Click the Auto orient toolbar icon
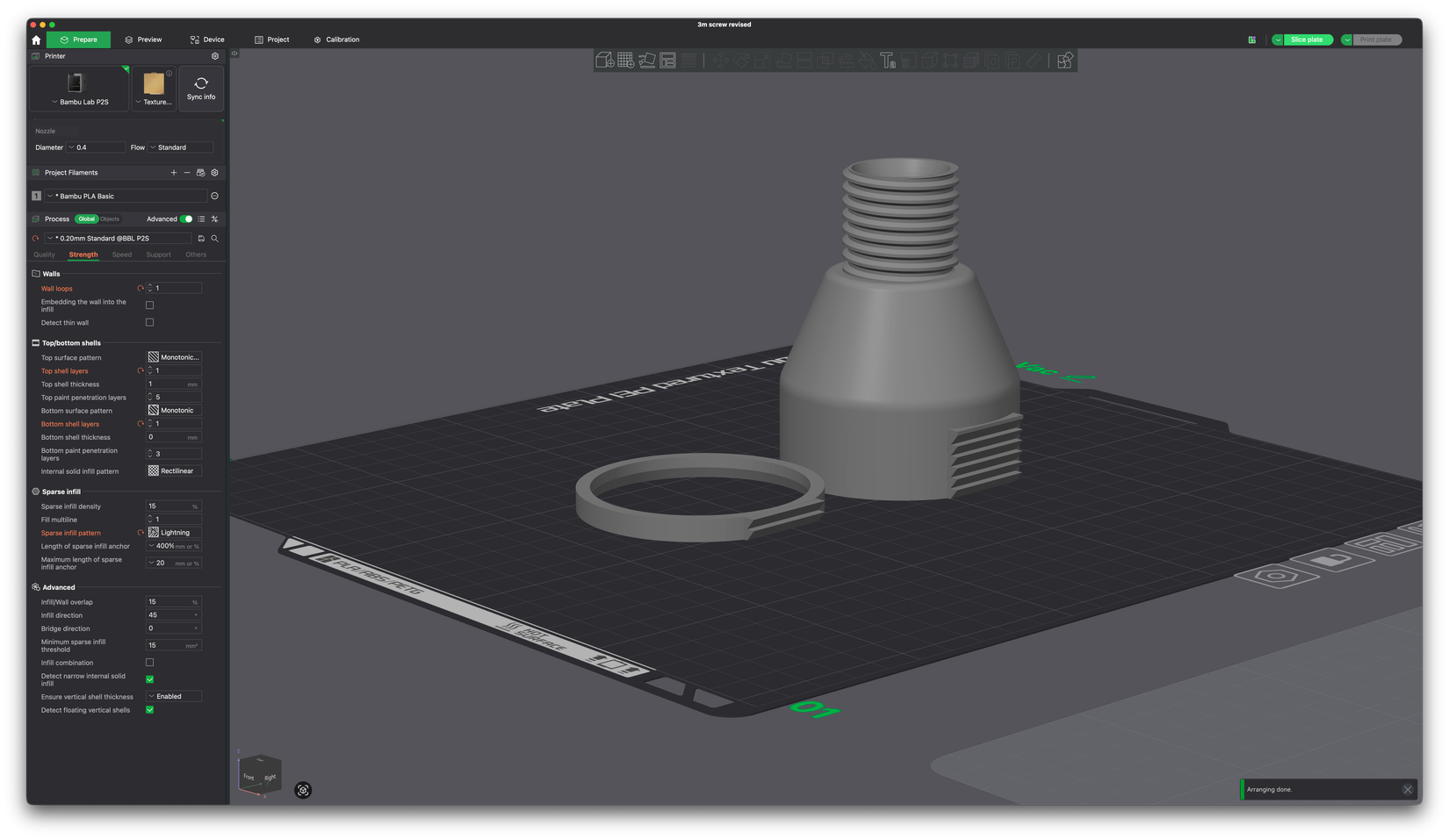1449x840 pixels. coord(647,61)
